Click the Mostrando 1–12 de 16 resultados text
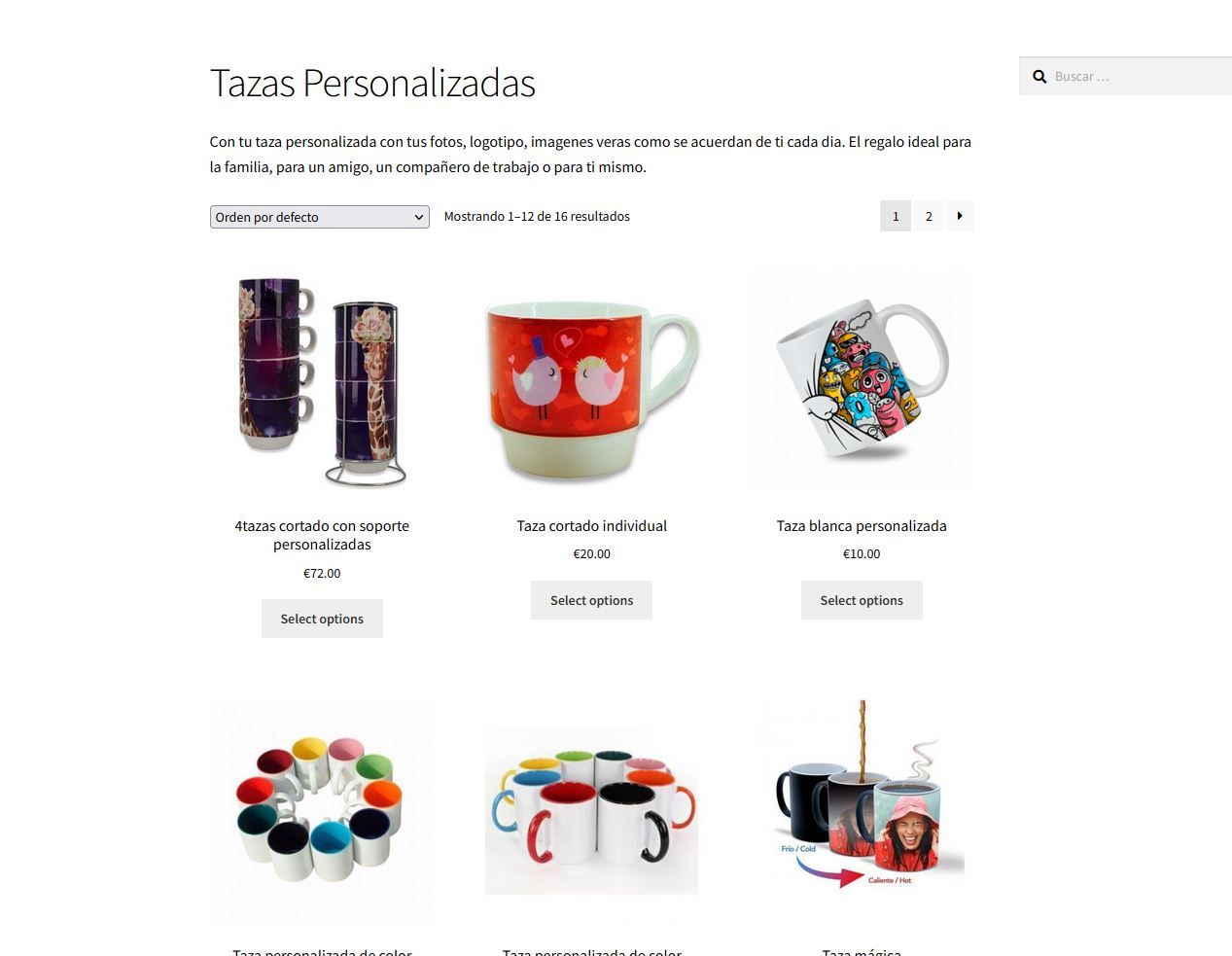This screenshot has height=956, width=1232. [x=537, y=217]
